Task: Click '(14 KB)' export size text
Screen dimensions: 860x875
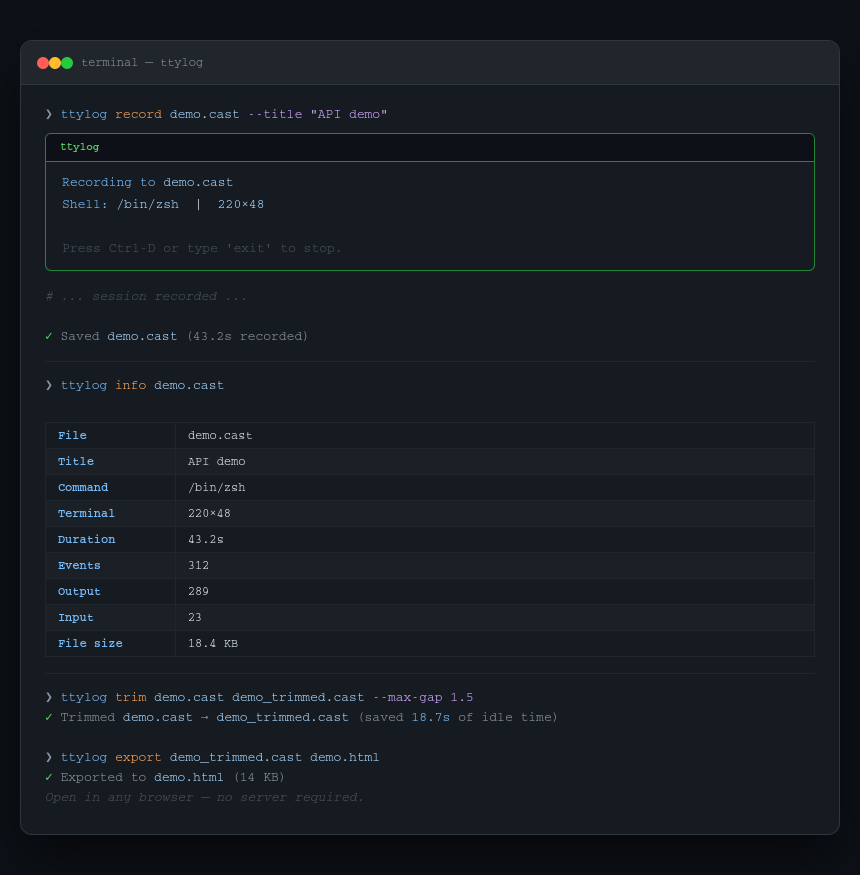Action: click(x=259, y=777)
